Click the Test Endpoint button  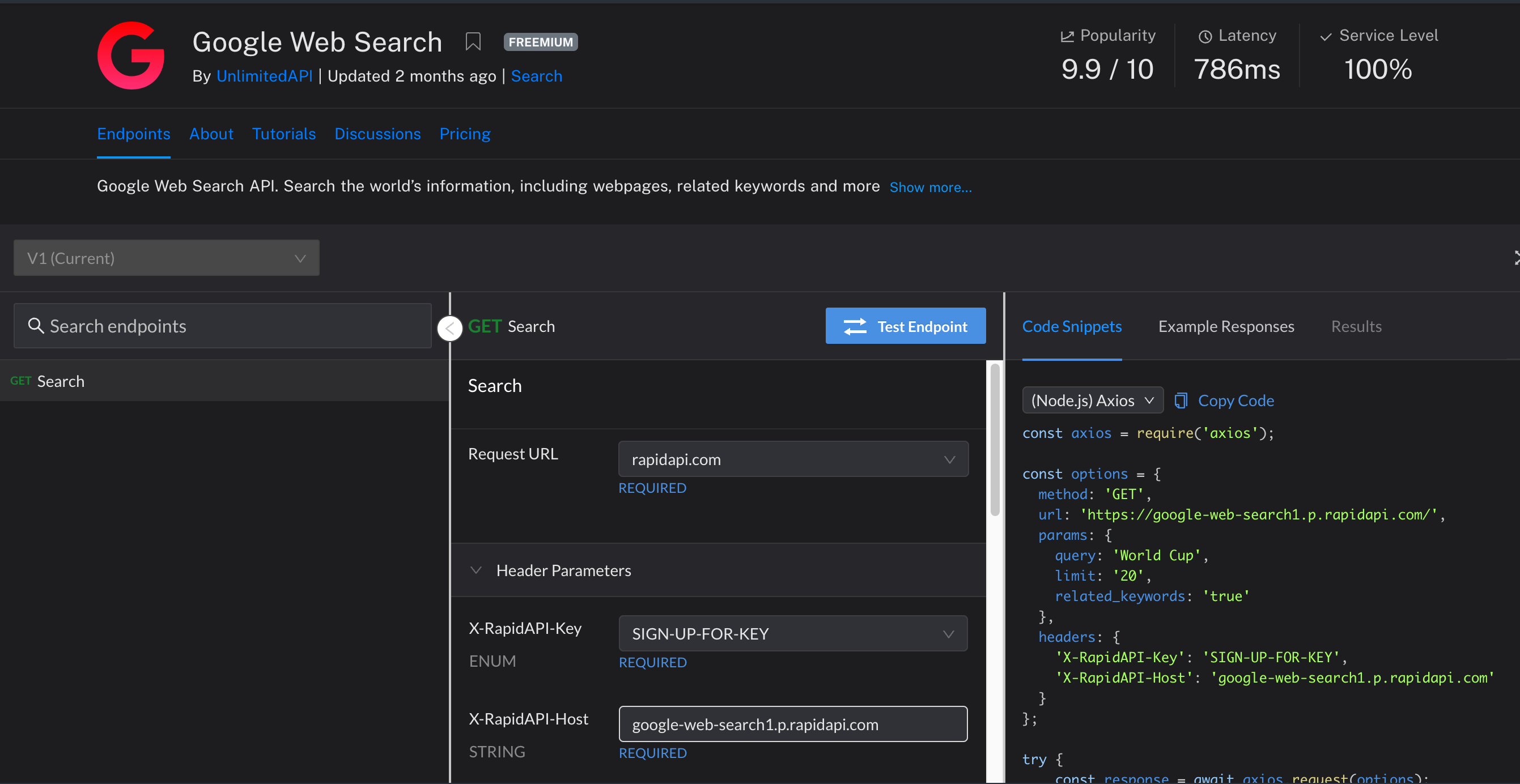pyautogui.click(x=905, y=326)
